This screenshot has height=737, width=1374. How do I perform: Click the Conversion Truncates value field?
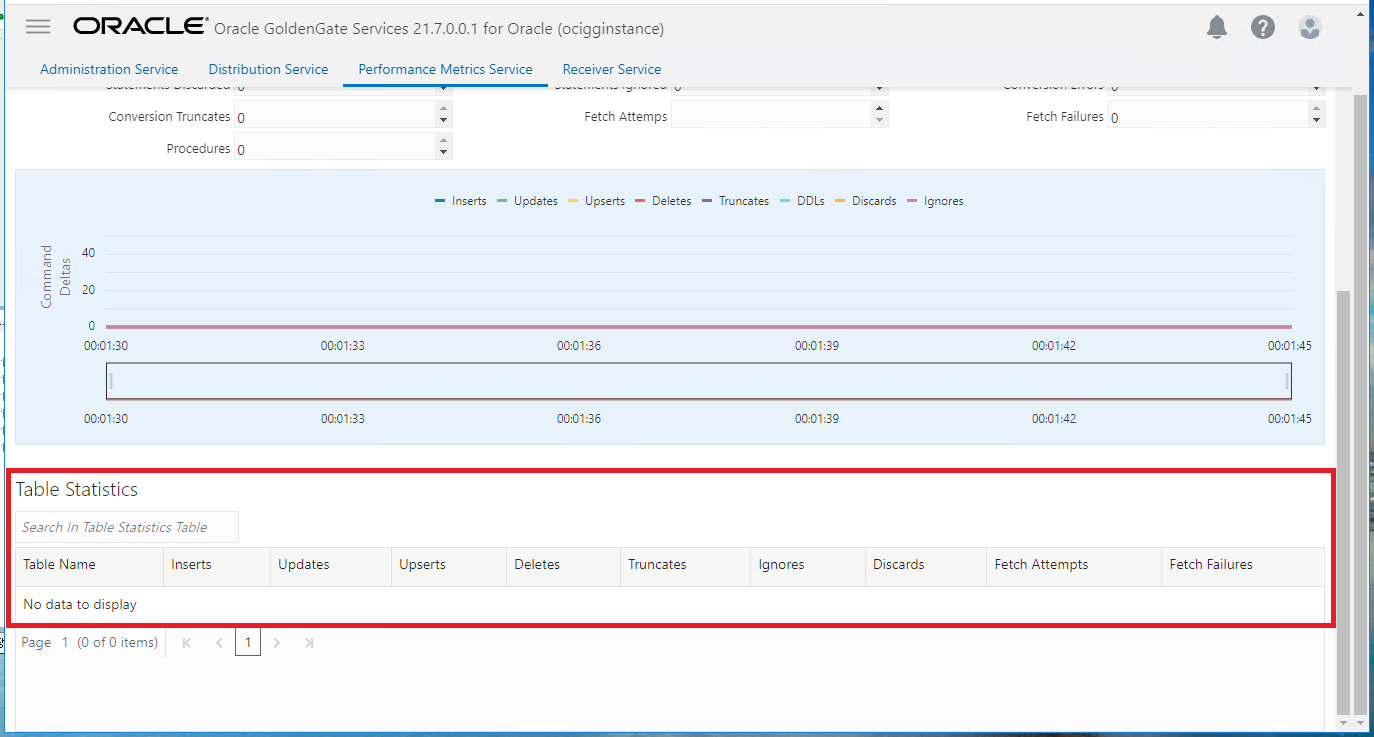point(335,117)
